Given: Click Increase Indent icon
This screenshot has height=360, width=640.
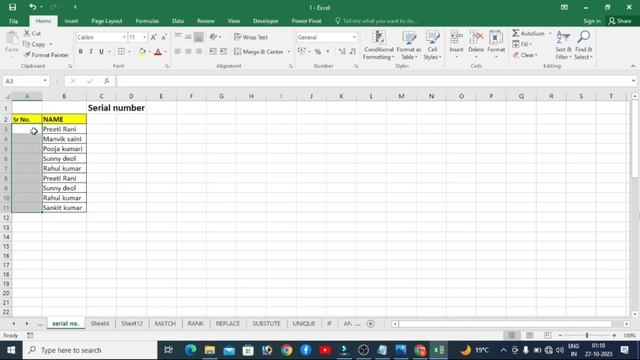Looking at the screenshot, I should coord(223,51).
